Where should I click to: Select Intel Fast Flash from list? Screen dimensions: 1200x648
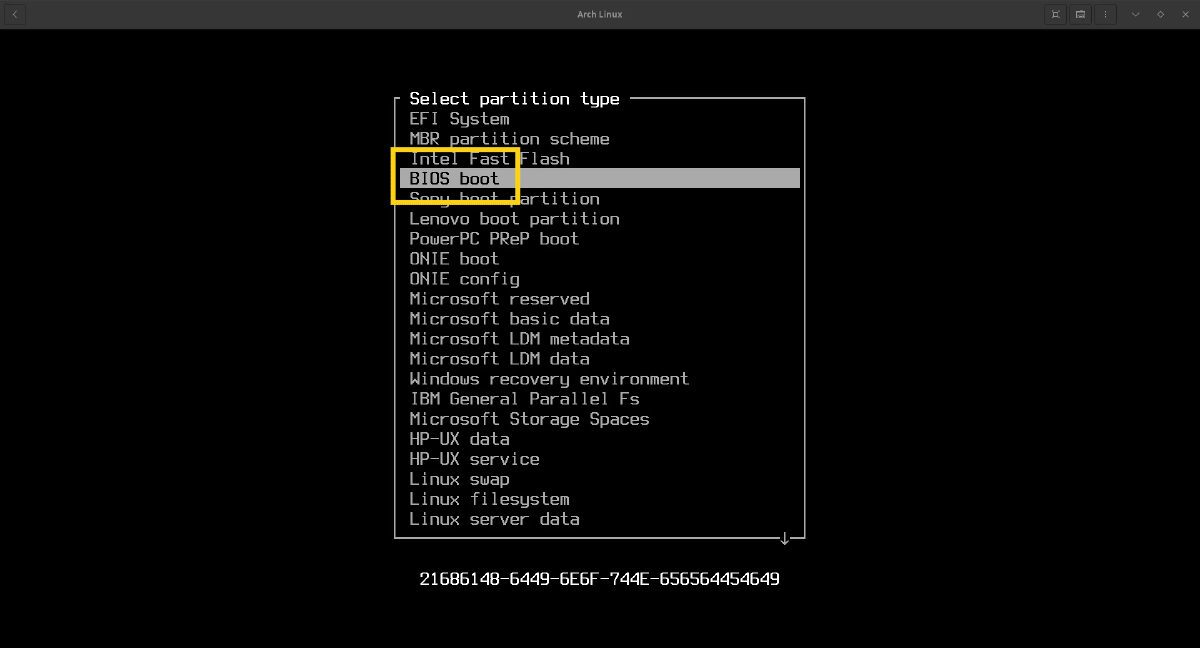point(489,159)
